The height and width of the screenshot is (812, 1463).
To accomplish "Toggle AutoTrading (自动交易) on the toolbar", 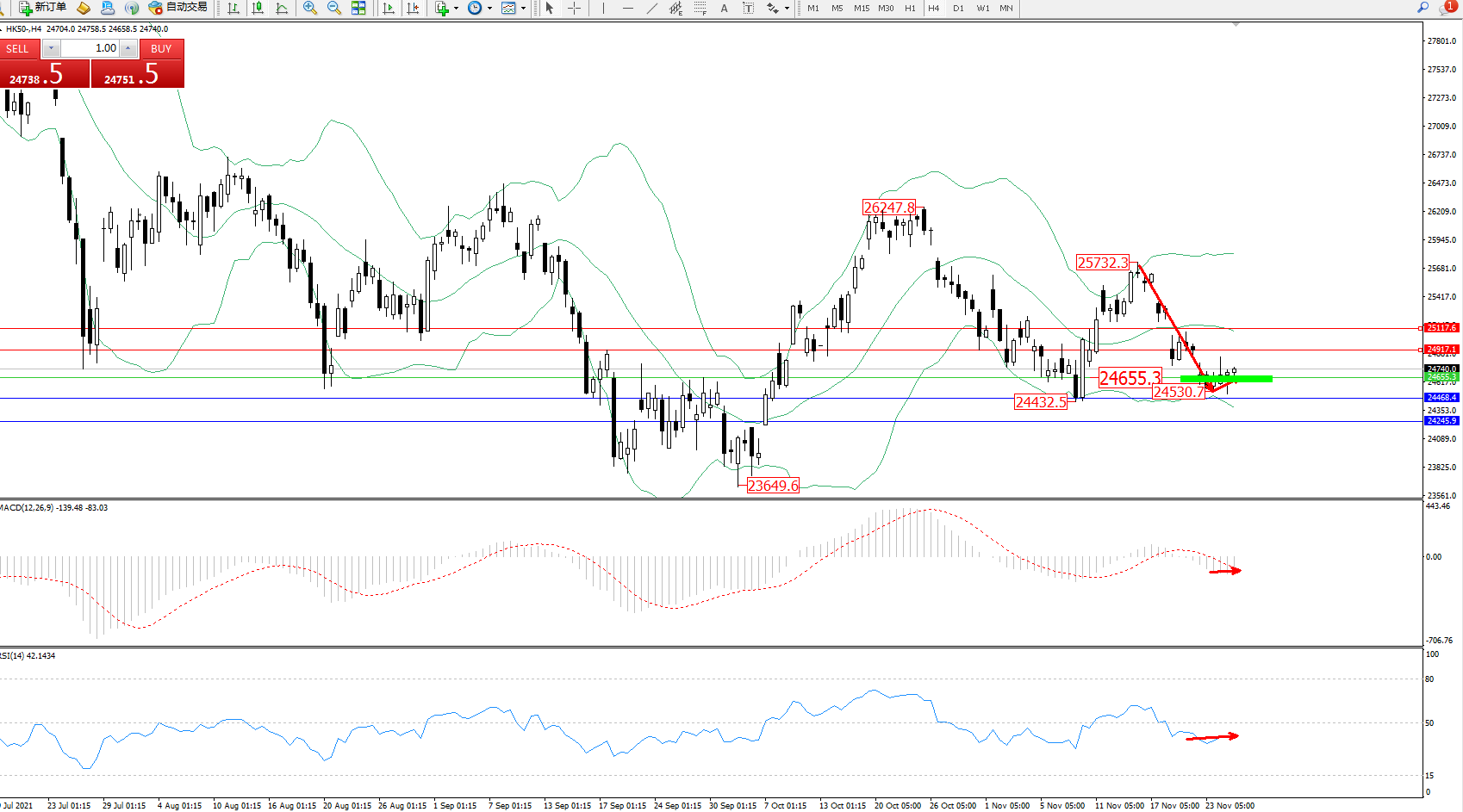I will tap(177, 8).
